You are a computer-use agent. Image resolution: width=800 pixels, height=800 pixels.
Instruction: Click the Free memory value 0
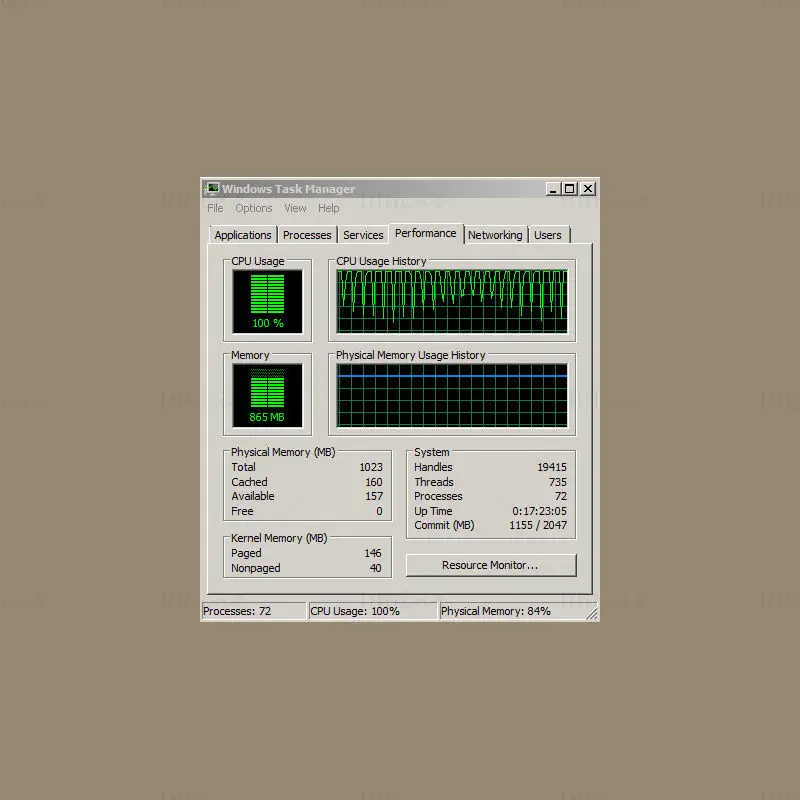pyautogui.click(x=379, y=511)
